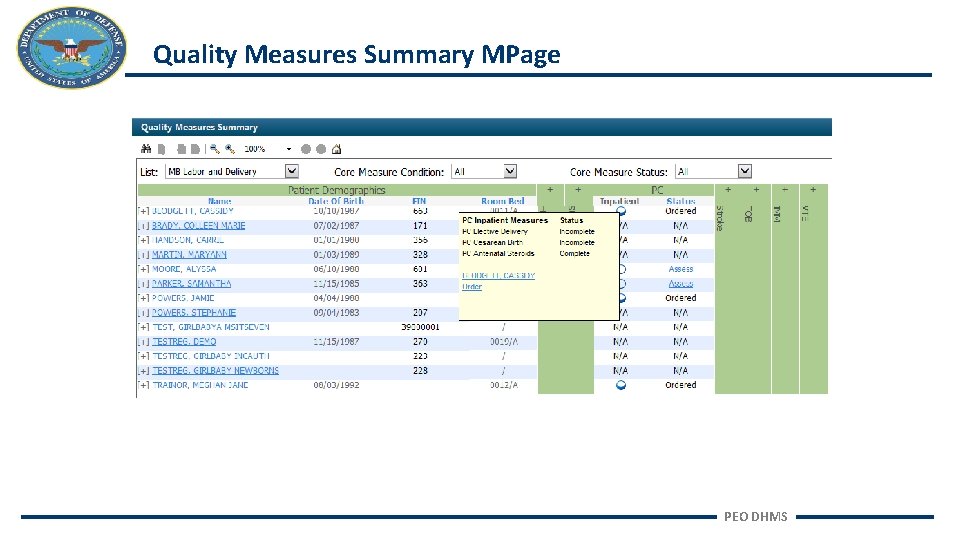Open the 100% zoom level dropdown
Viewport: 960px width, 540px height.
288,149
